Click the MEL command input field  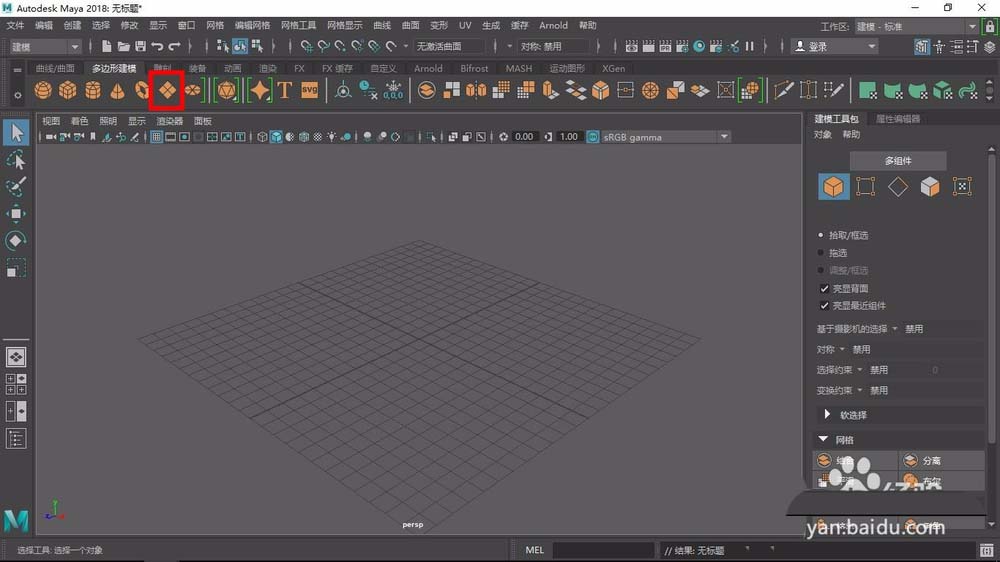pos(603,550)
